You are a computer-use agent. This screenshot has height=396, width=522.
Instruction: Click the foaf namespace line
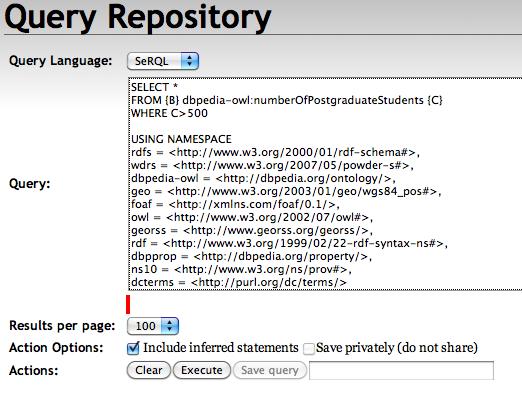[x=235, y=204]
